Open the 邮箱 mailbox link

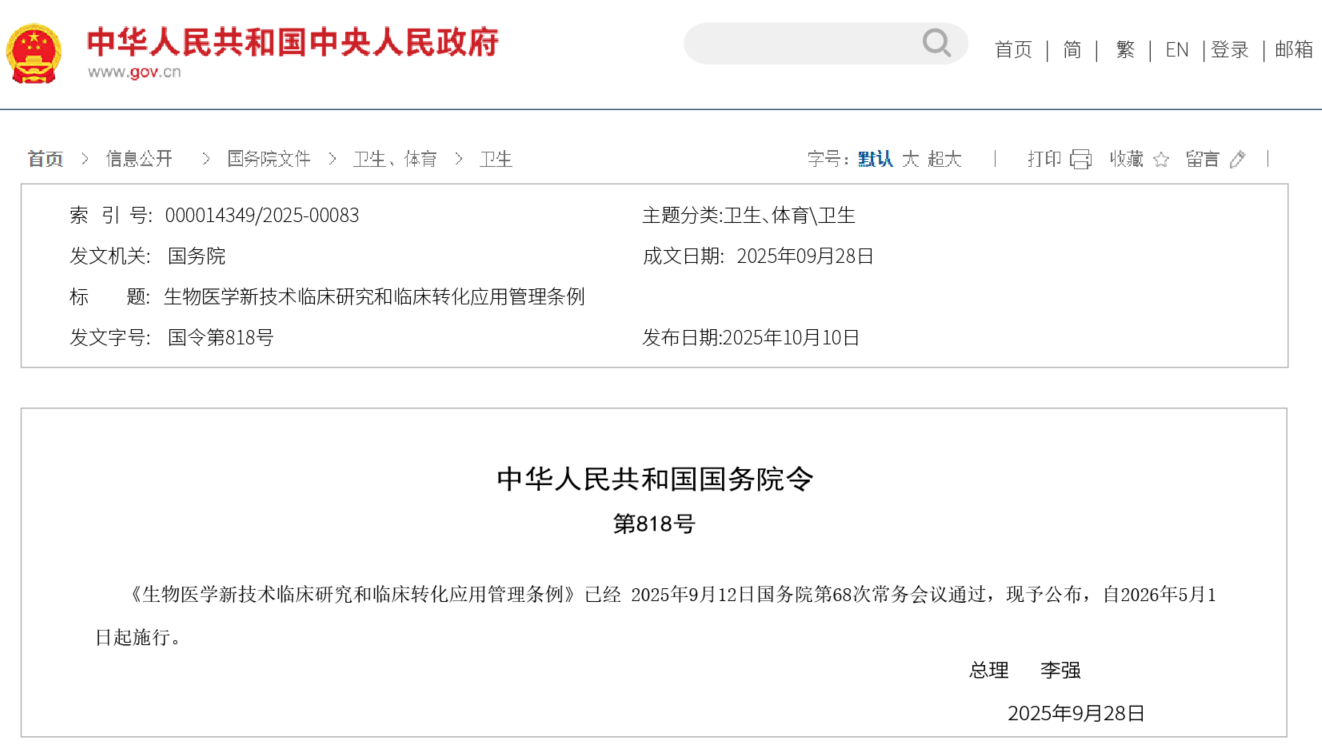point(1294,50)
